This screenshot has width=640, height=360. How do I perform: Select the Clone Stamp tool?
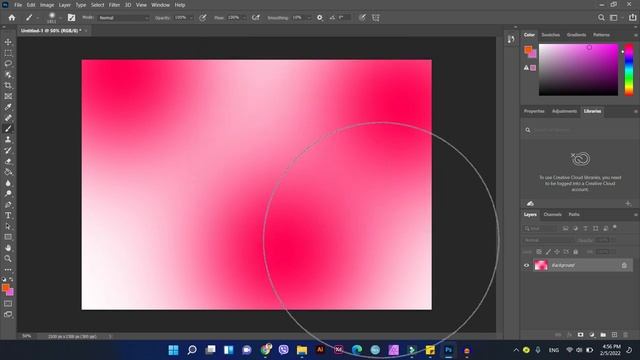click(8, 140)
